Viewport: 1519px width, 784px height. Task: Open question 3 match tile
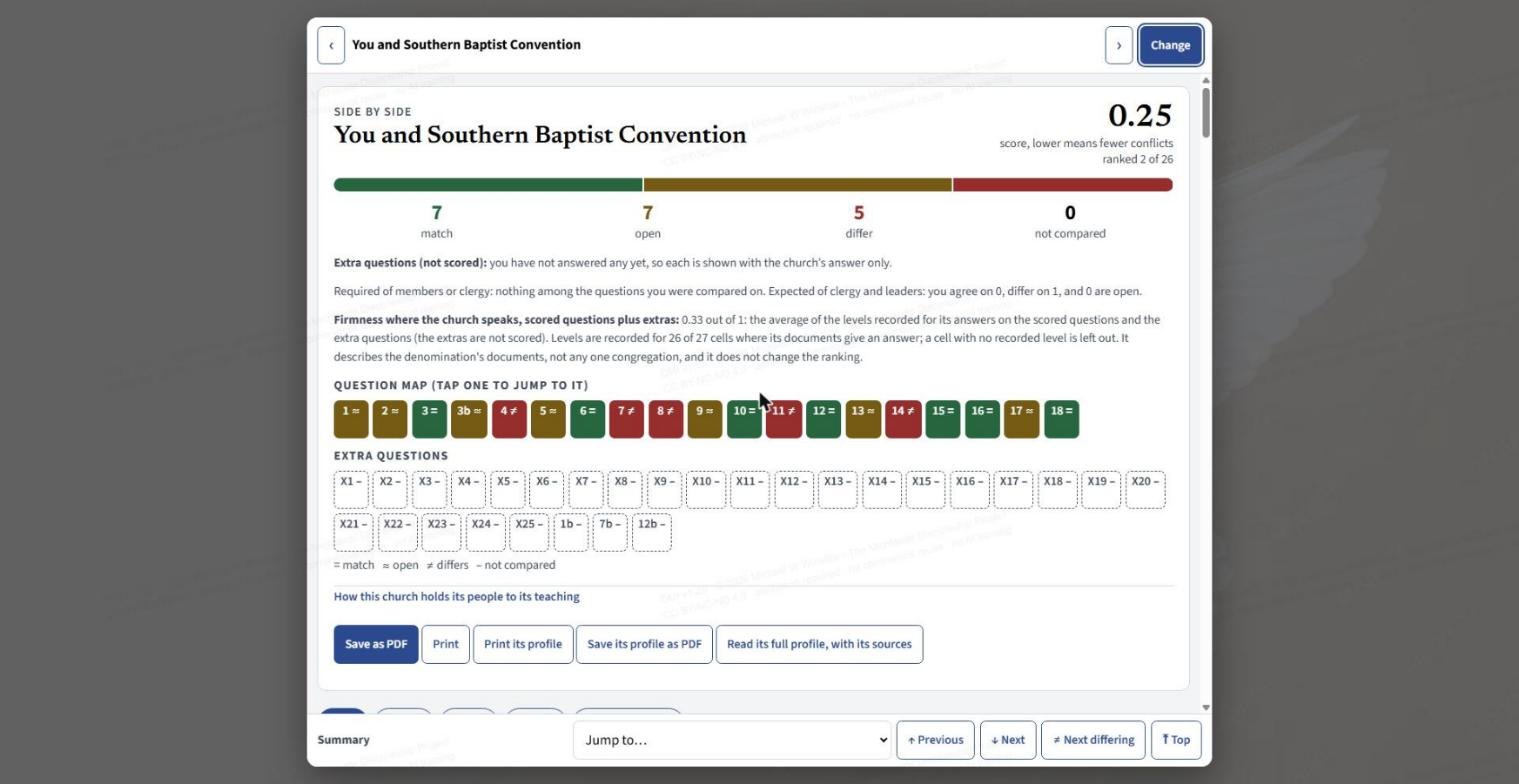click(x=429, y=419)
